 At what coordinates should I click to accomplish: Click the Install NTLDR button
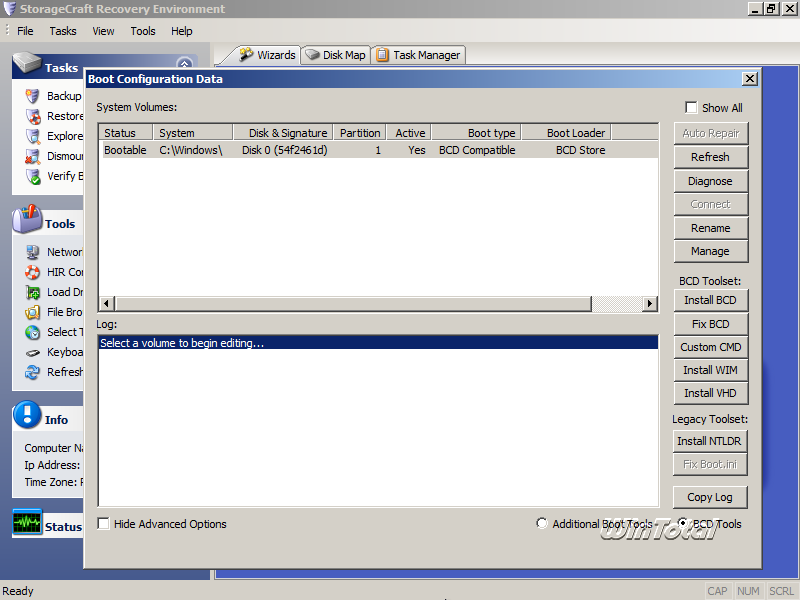point(710,441)
